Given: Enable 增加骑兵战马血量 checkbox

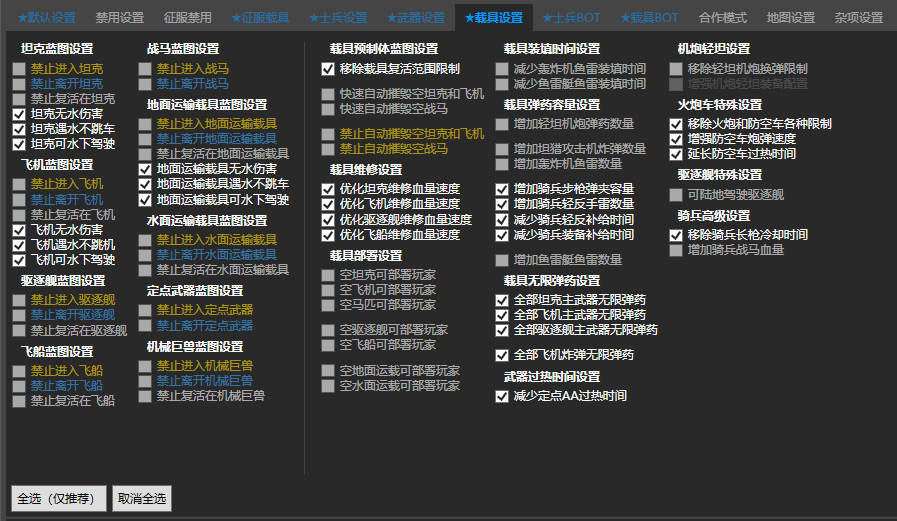Looking at the screenshot, I should 676,250.
